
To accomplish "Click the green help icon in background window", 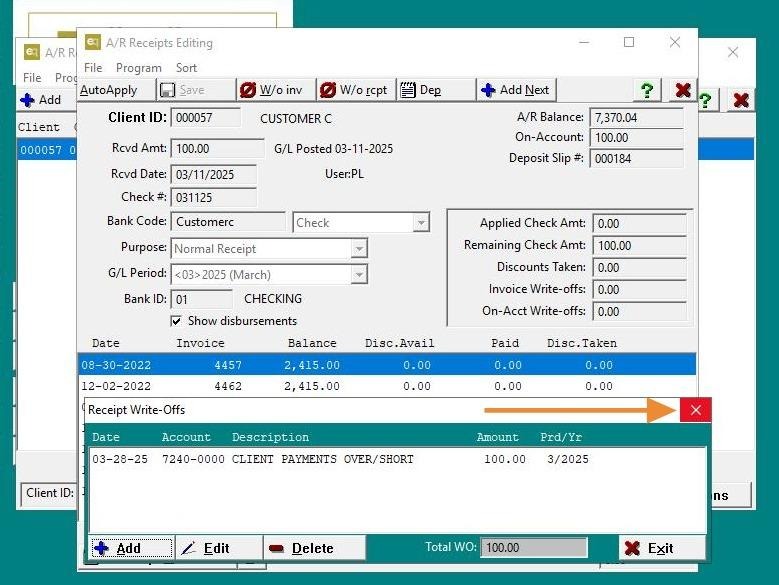I will (705, 100).
